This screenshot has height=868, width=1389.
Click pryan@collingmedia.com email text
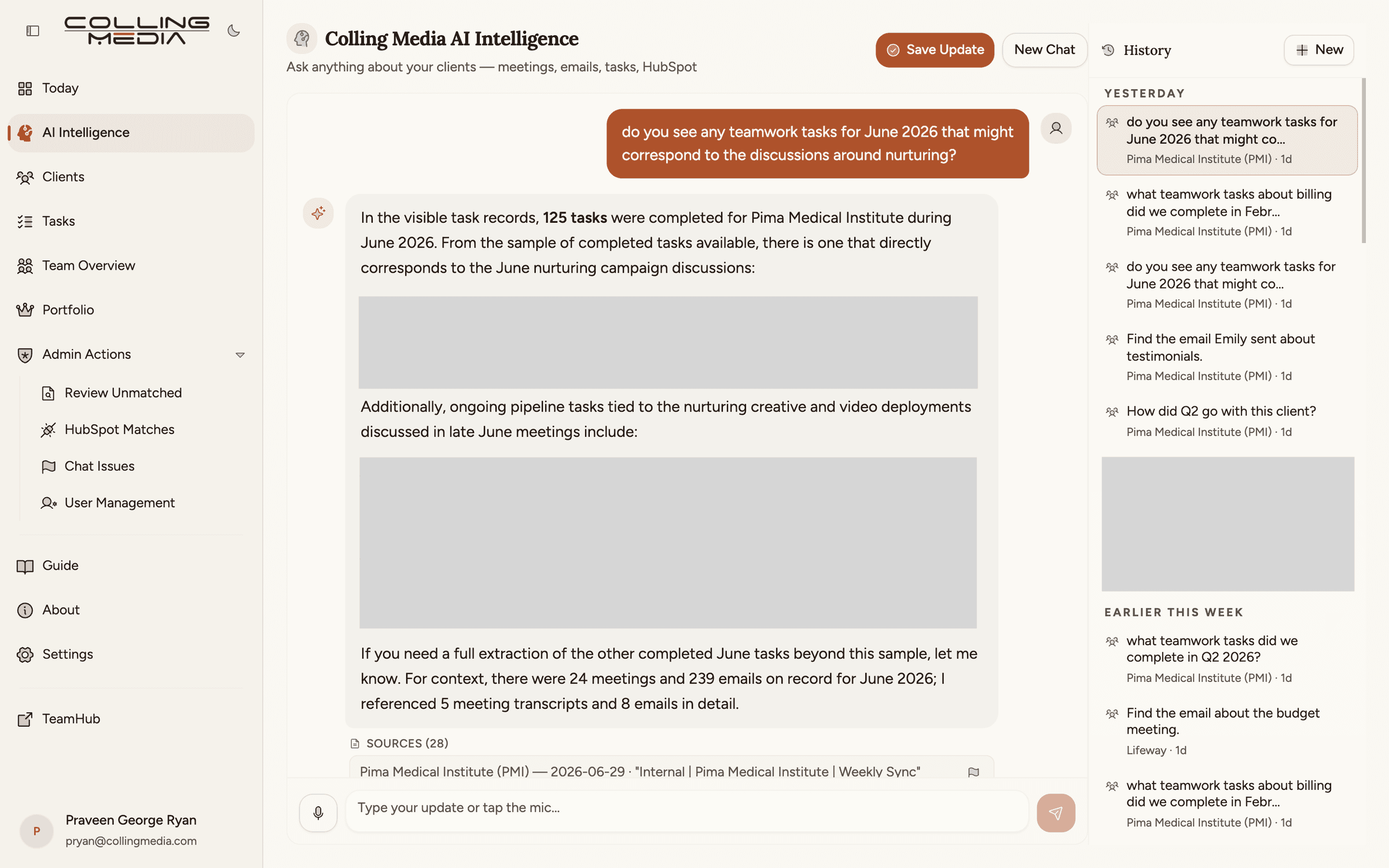tap(131, 841)
